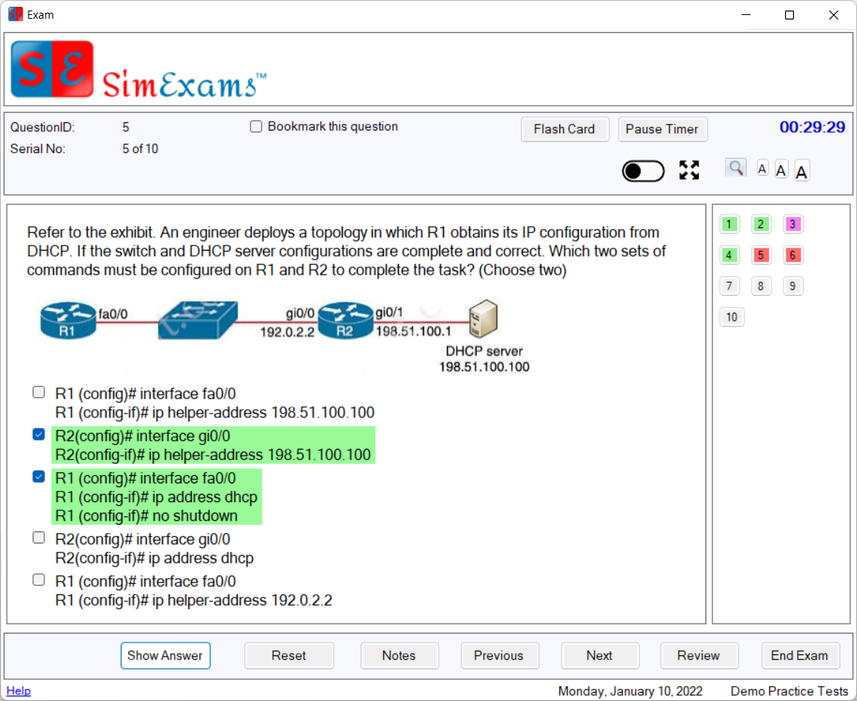Viewport: 857px width, 701px height.
Task: Click the DHCP server icon in exhibit
Action: click(483, 321)
